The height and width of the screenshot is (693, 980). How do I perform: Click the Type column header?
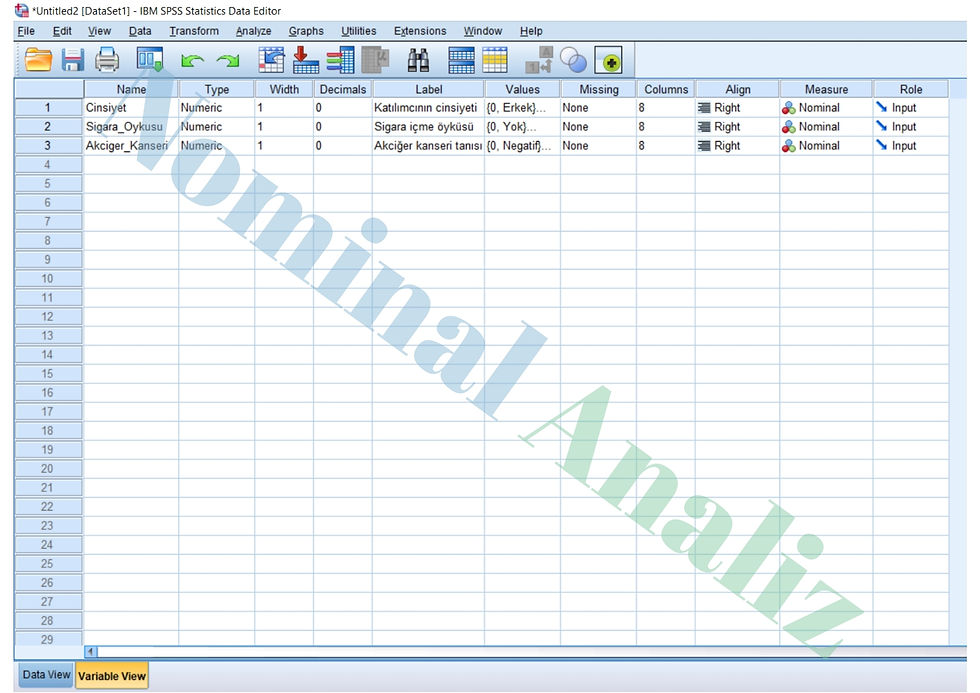click(x=217, y=89)
